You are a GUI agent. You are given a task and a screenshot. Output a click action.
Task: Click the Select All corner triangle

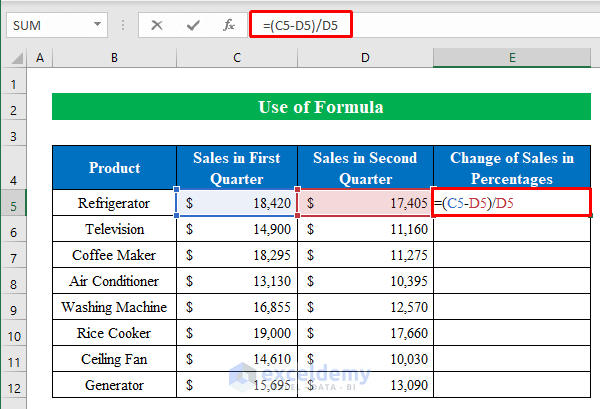tap(16, 59)
